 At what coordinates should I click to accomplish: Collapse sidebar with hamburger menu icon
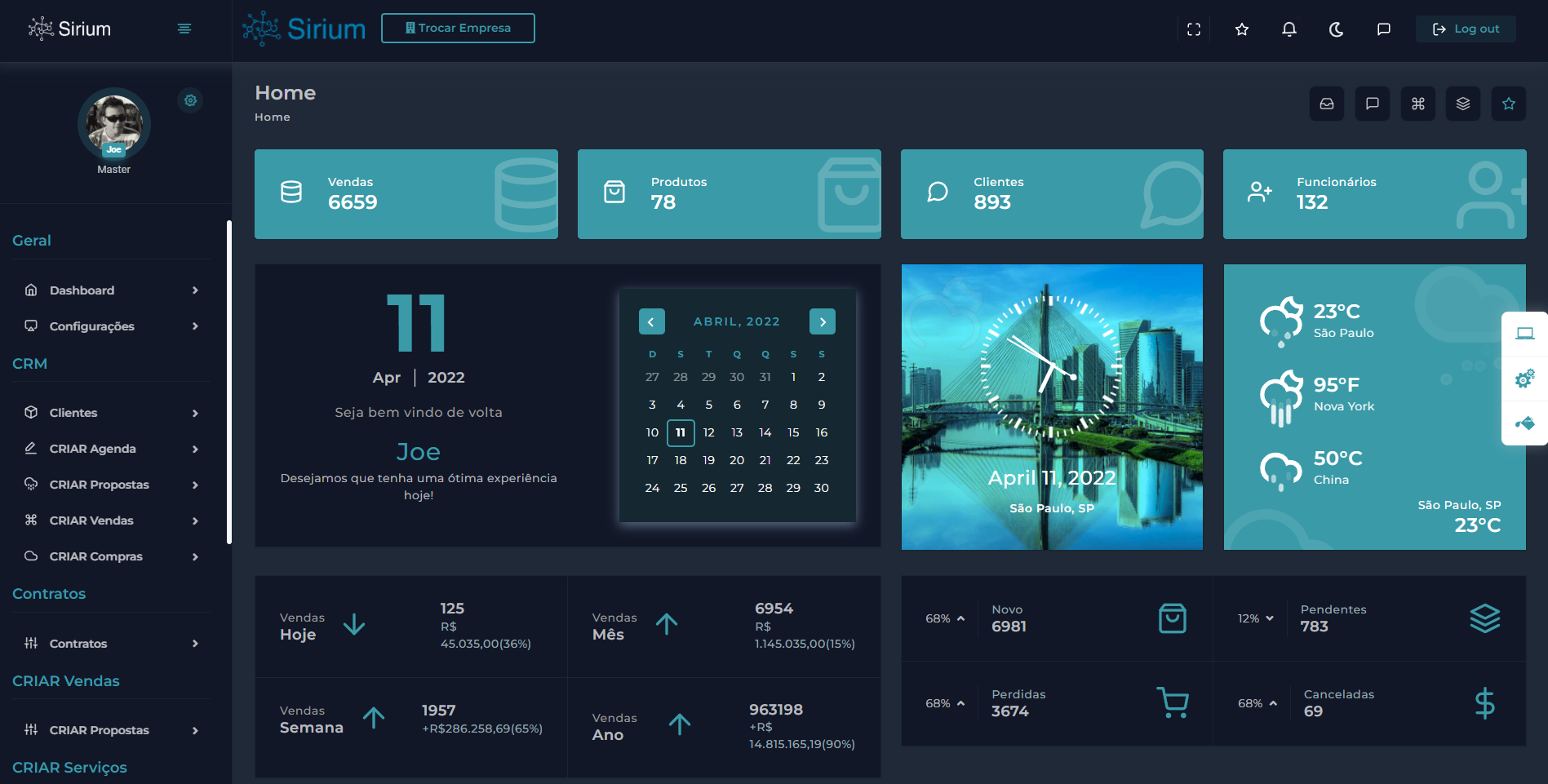coord(184,29)
